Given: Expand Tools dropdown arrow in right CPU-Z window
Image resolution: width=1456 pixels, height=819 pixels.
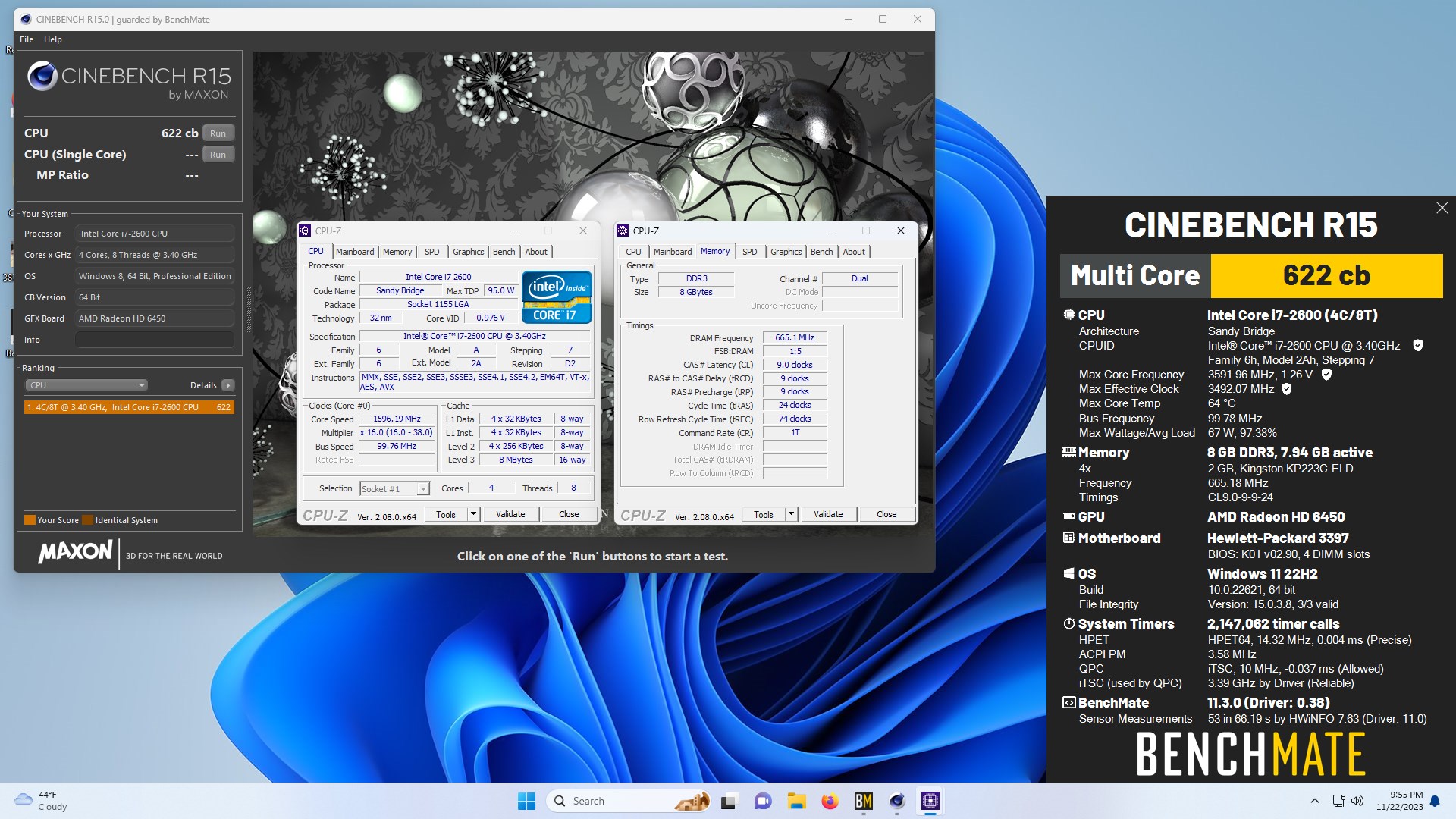Looking at the screenshot, I should pyautogui.click(x=791, y=515).
